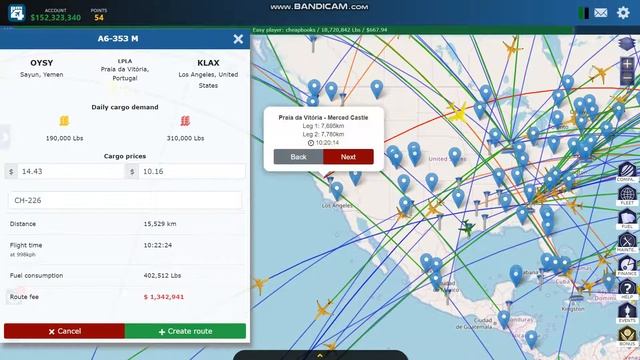Zoom out the map with minus

pyautogui.click(x=627, y=78)
